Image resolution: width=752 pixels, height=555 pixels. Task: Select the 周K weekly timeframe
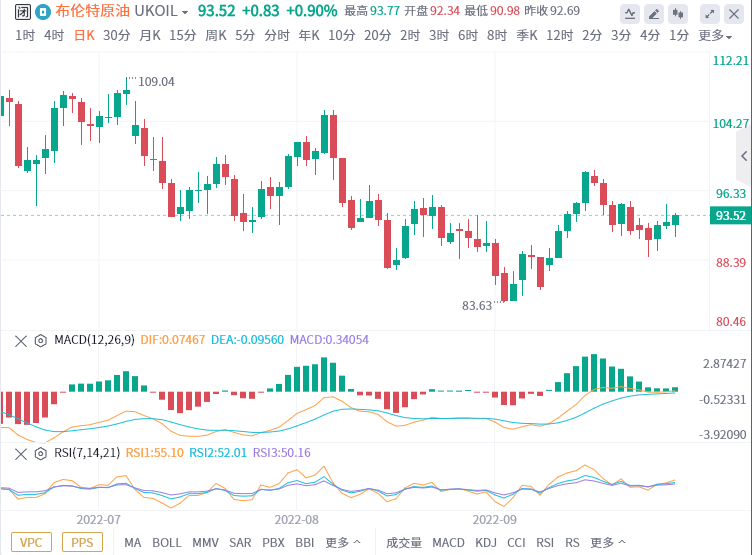coord(216,35)
